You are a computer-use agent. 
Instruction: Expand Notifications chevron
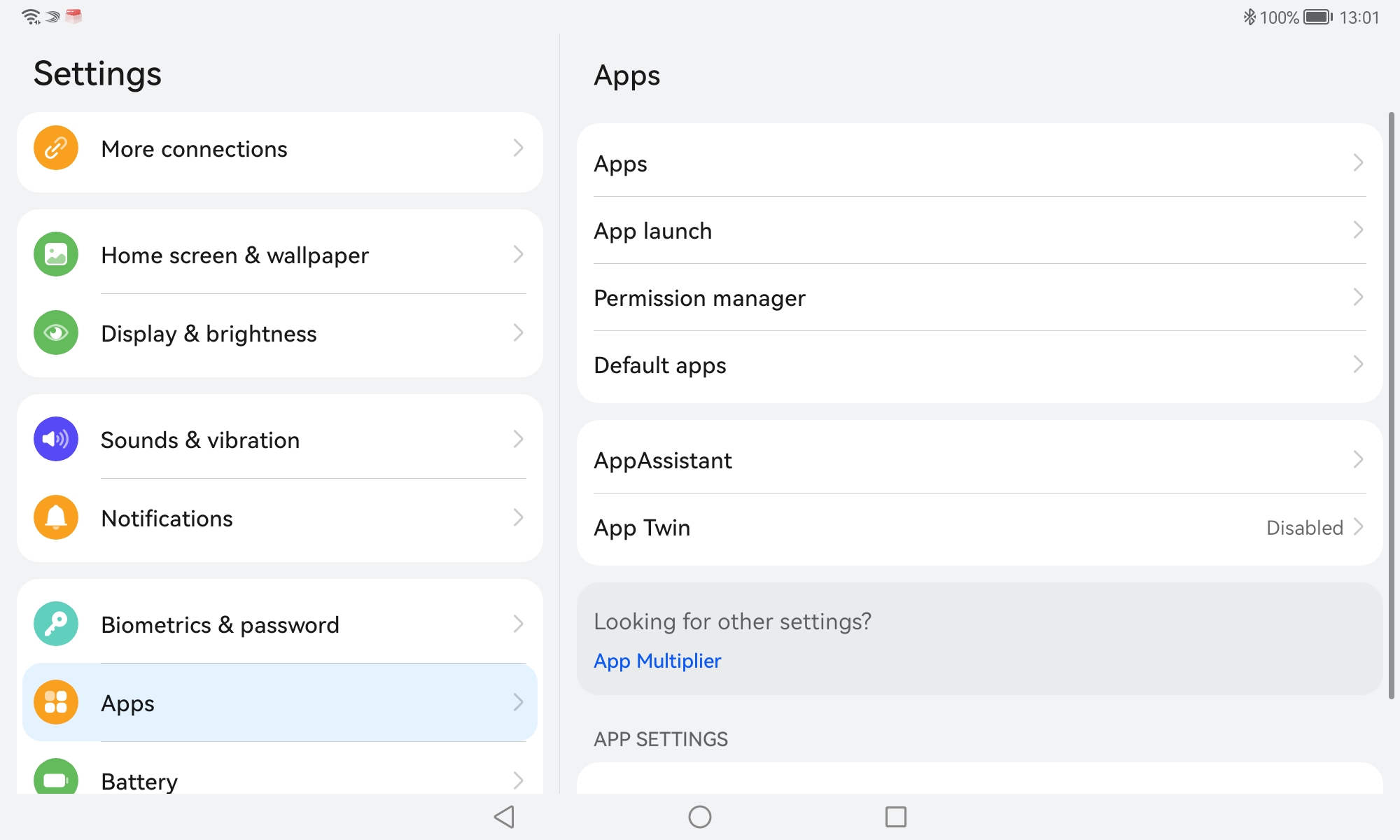coord(518,517)
